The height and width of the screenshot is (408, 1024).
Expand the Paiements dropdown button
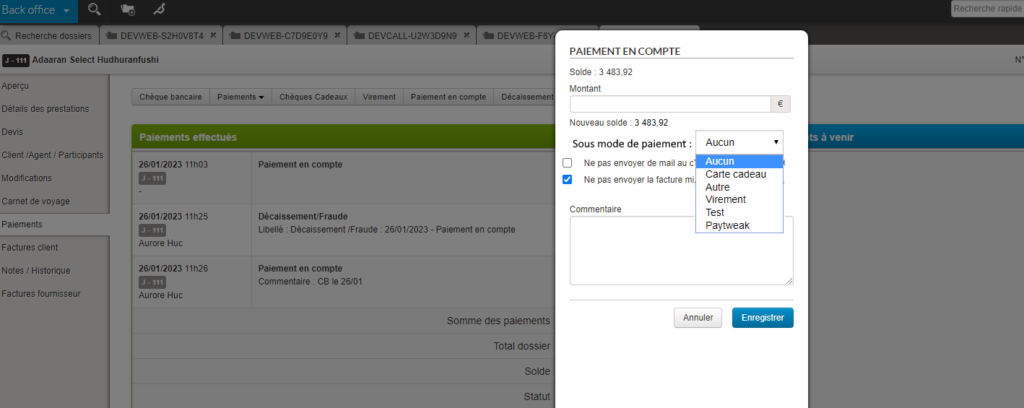click(241, 97)
